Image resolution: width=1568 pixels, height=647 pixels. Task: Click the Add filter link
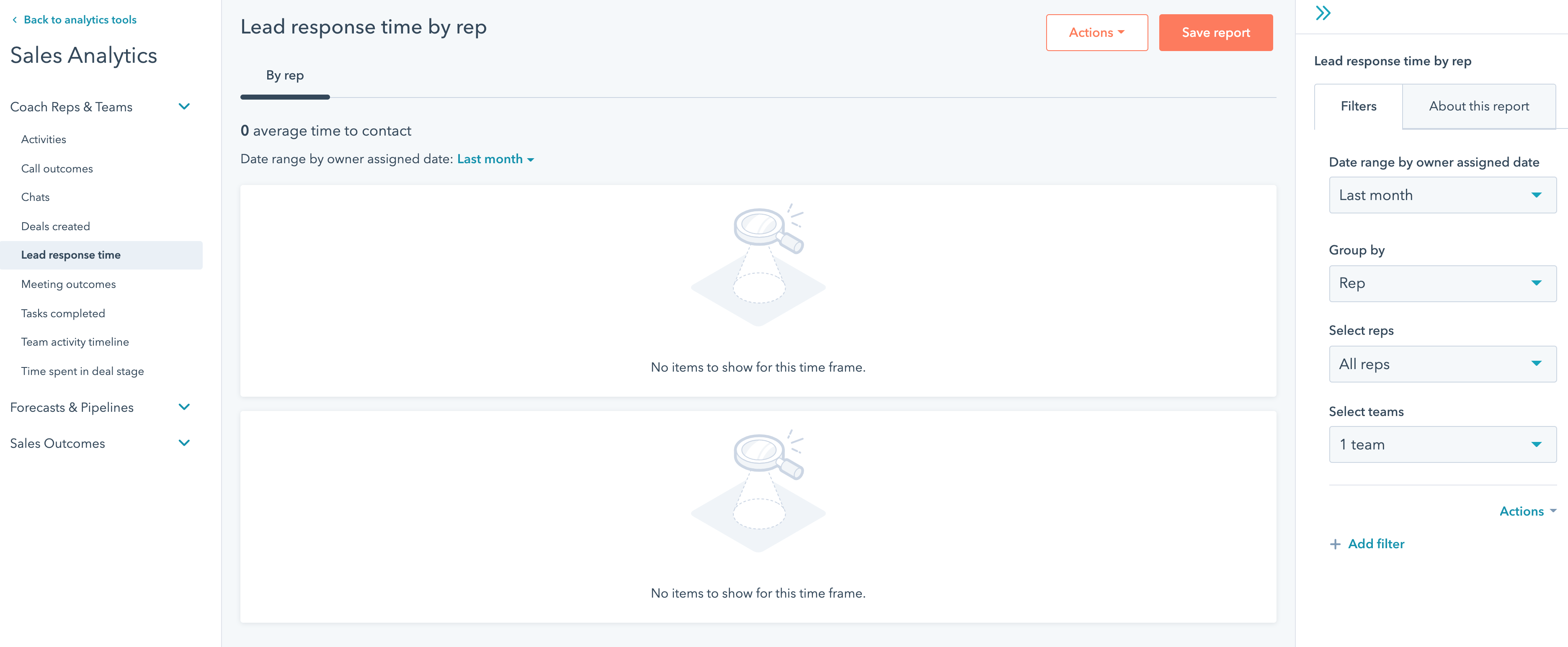[x=1376, y=544]
